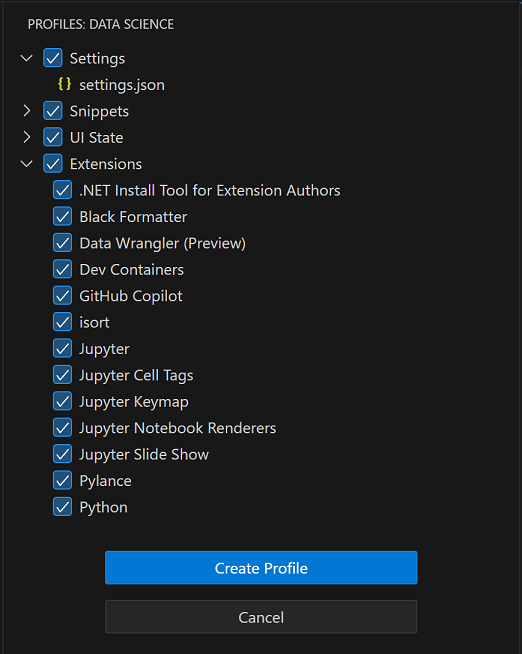Collapse the Settings tree node
The height and width of the screenshot is (654, 522).
pos(27,58)
